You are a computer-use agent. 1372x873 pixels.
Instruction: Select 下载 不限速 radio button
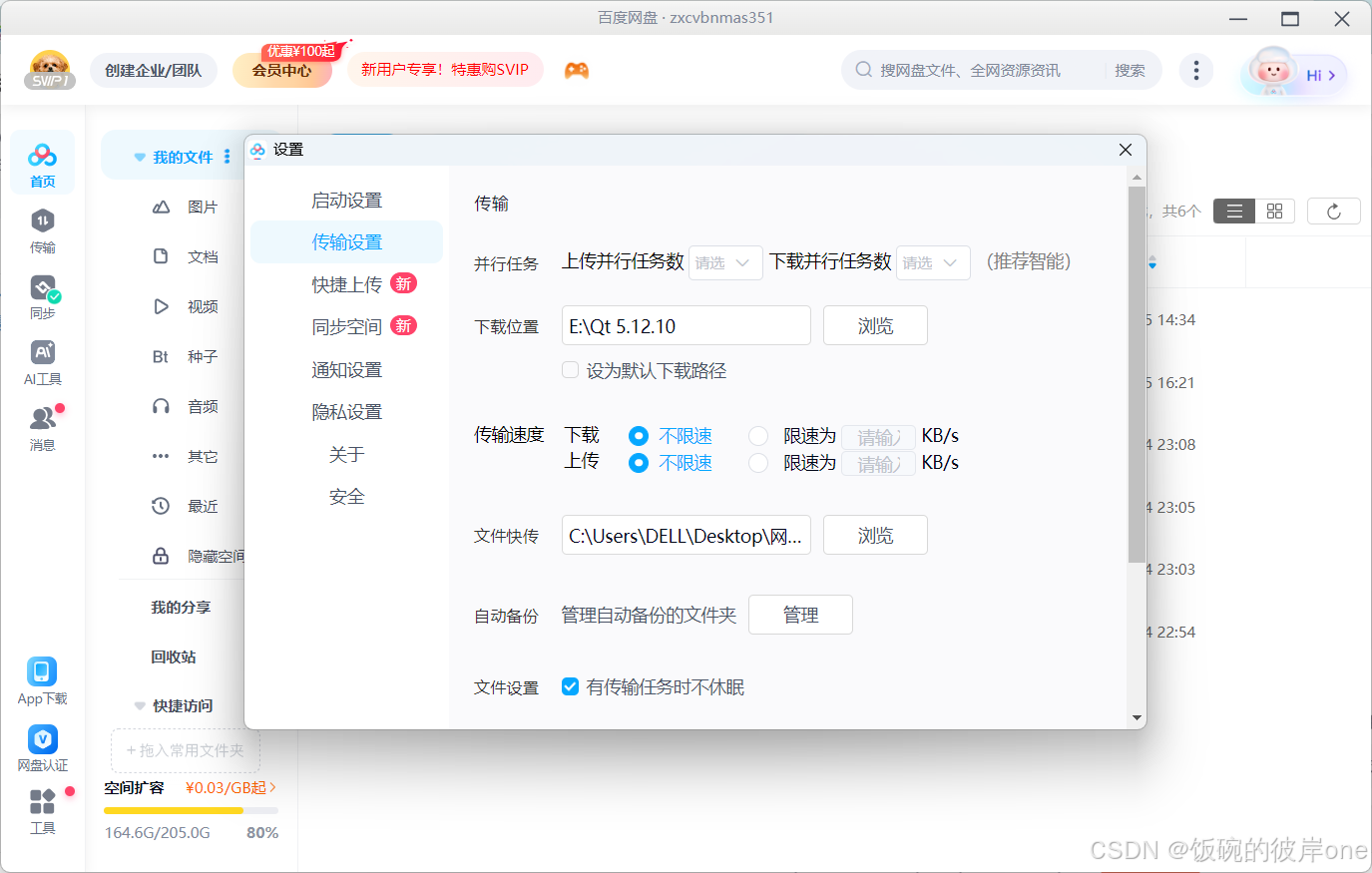tap(639, 436)
